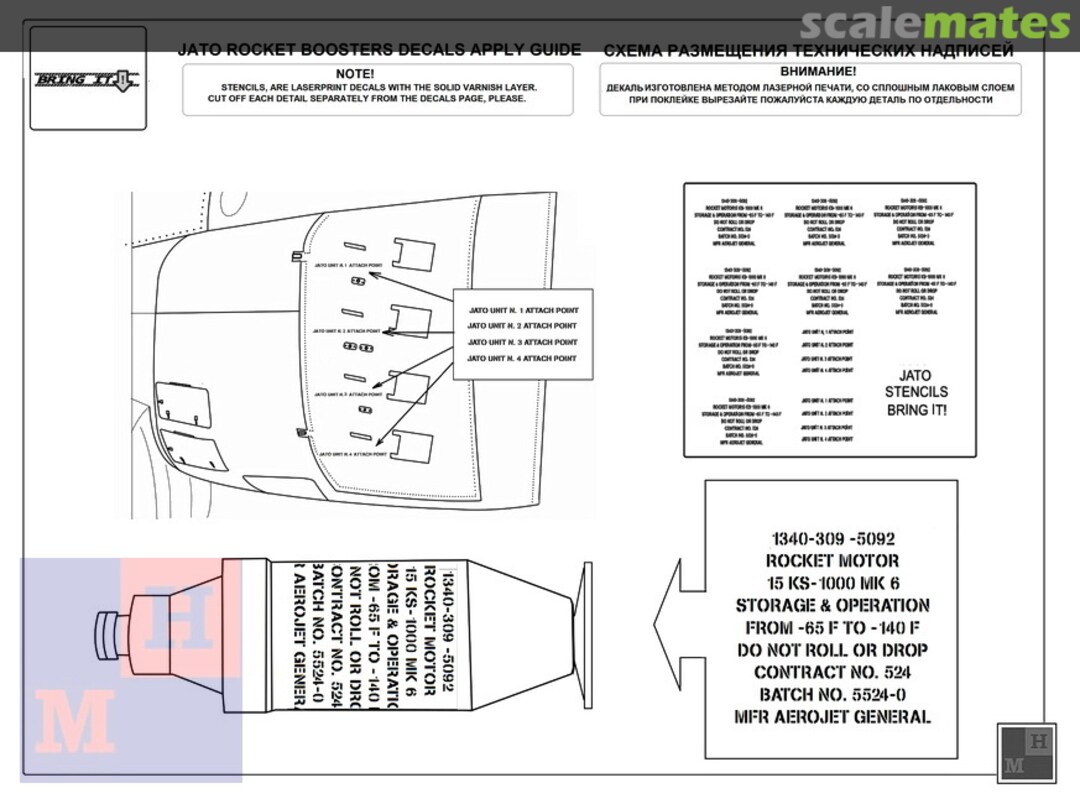Click the top-left stencil block on decal sheet

(735, 222)
